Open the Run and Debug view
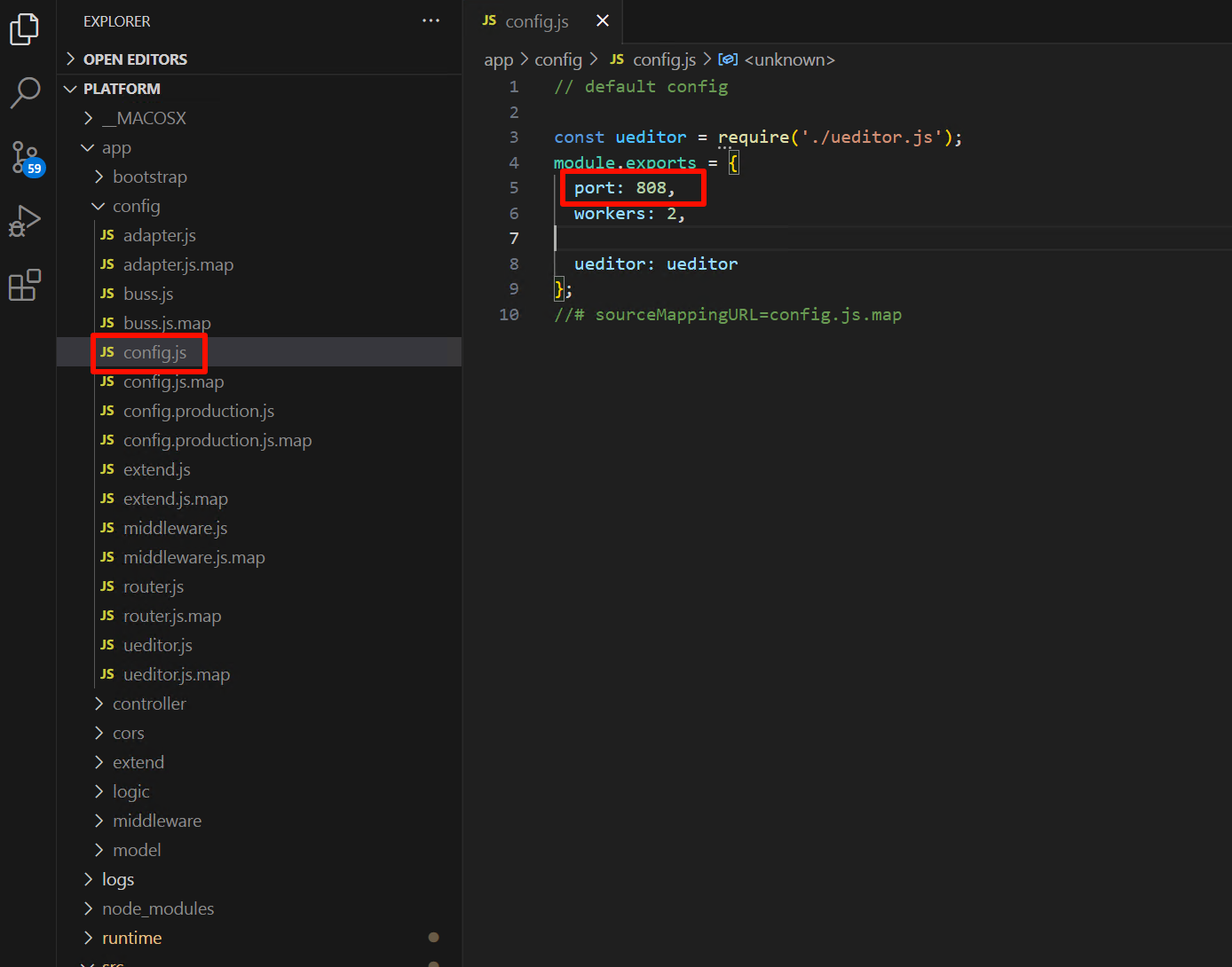 click(x=25, y=222)
